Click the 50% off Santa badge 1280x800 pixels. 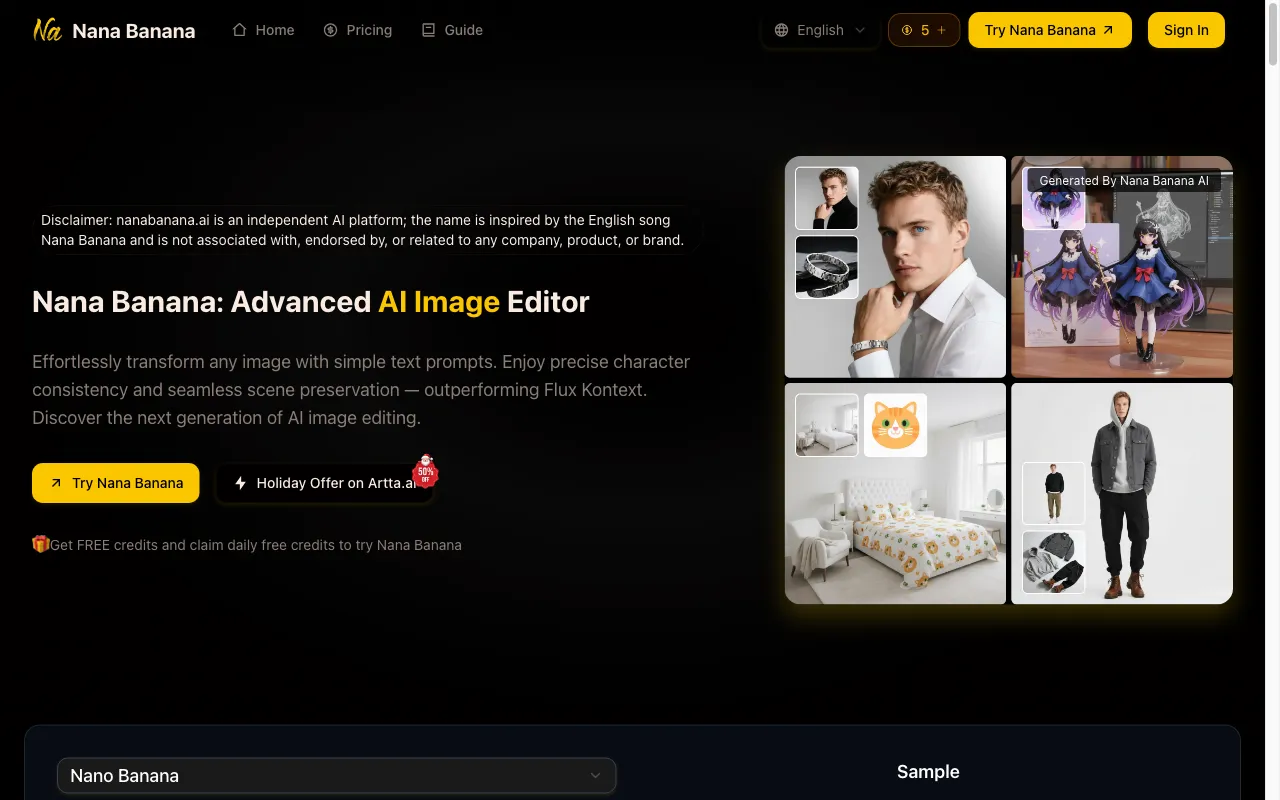pos(425,470)
